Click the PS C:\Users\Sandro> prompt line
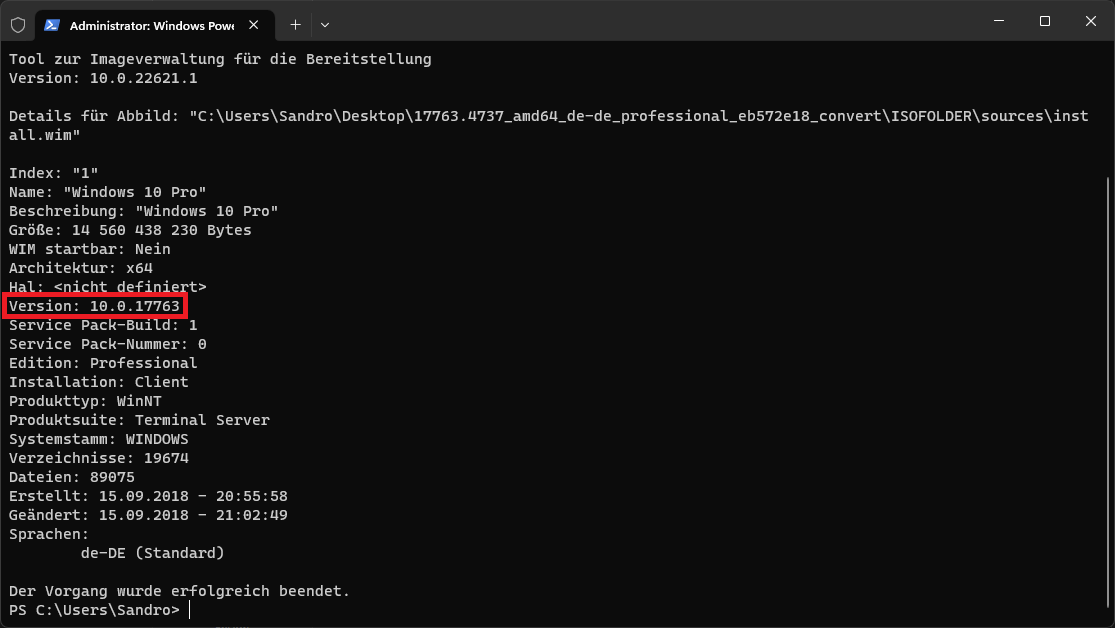The height and width of the screenshot is (628, 1115). (x=95, y=610)
